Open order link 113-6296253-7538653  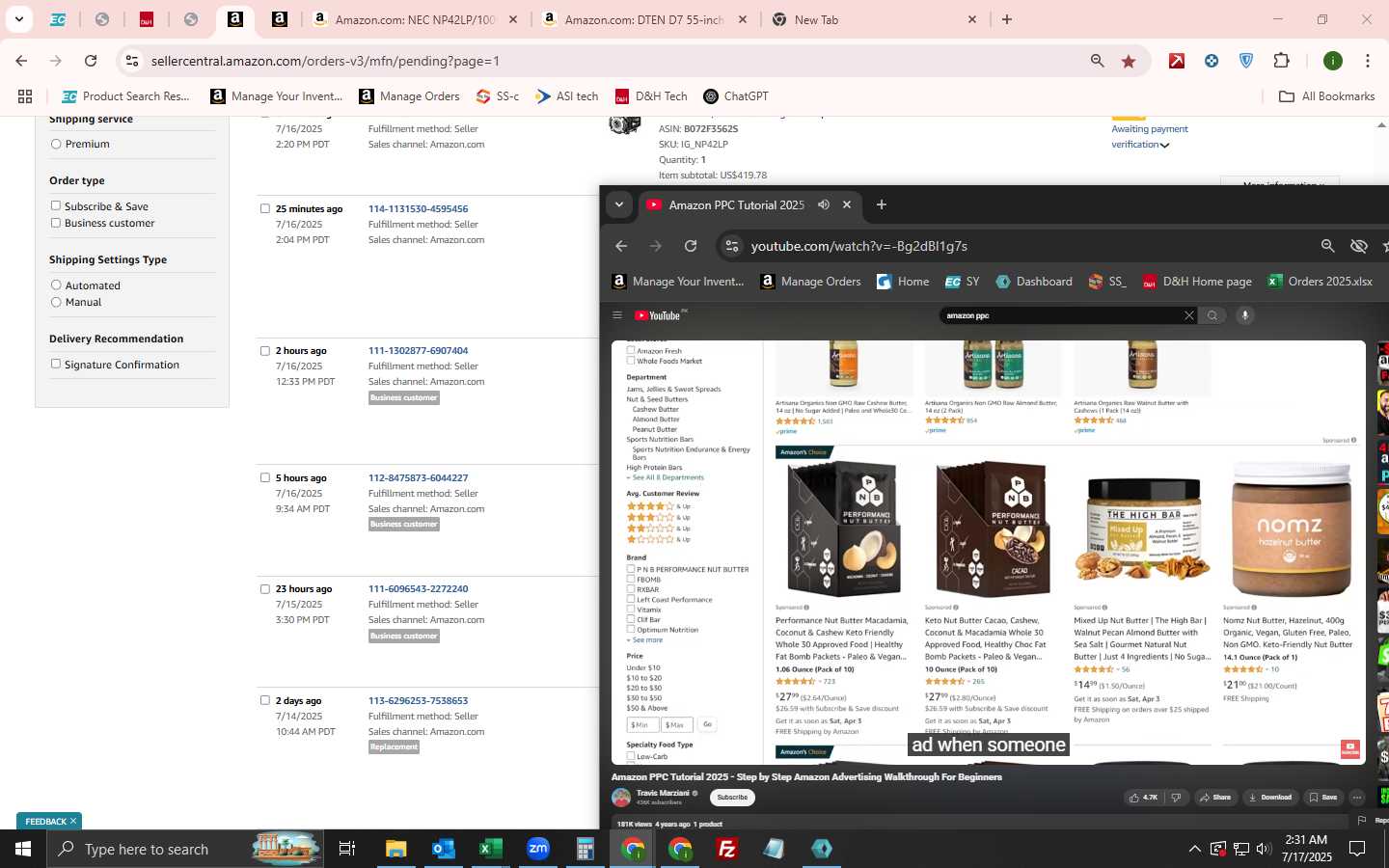418,700
